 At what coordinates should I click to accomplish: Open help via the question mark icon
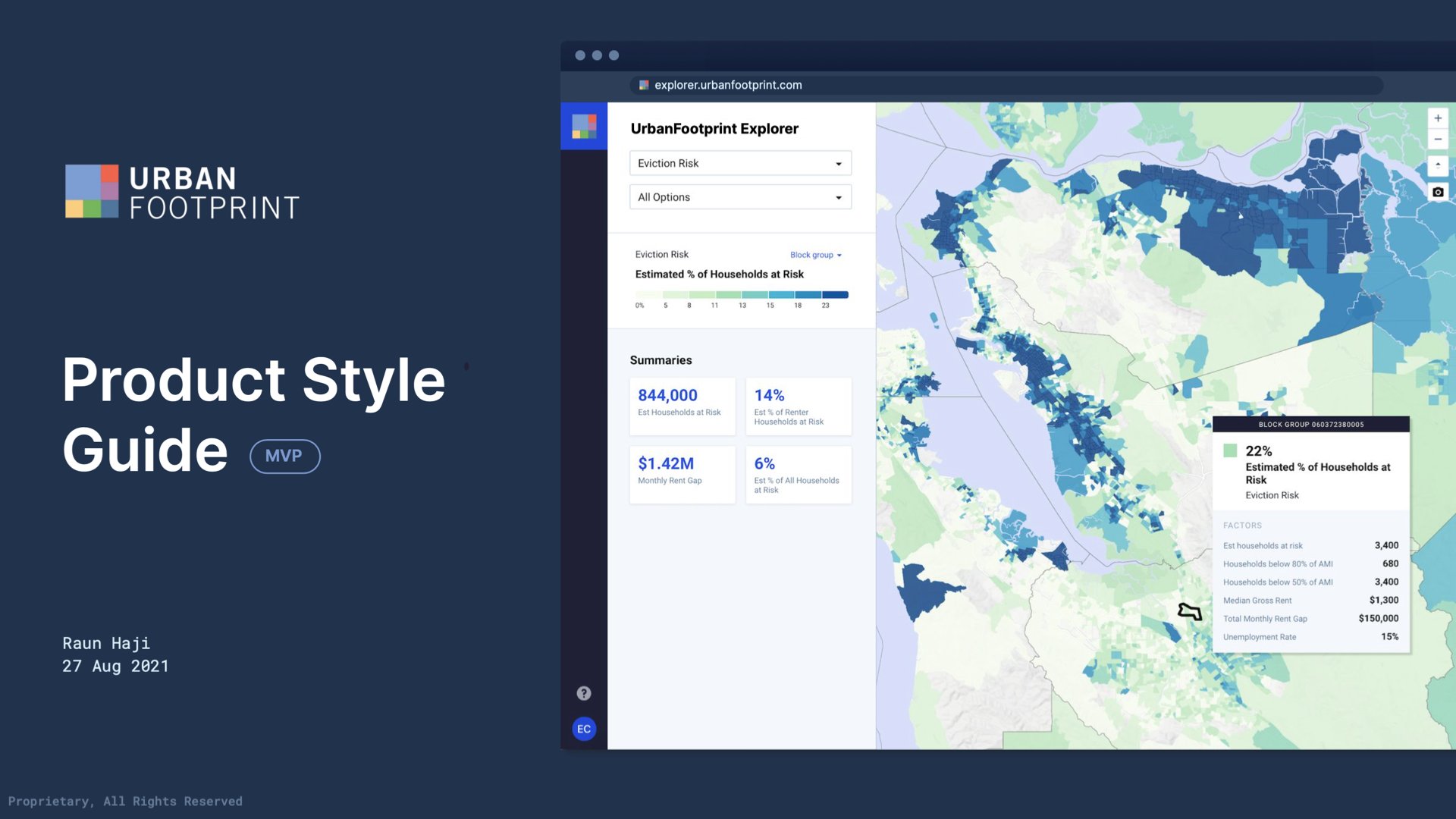pyautogui.click(x=584, y=693)
